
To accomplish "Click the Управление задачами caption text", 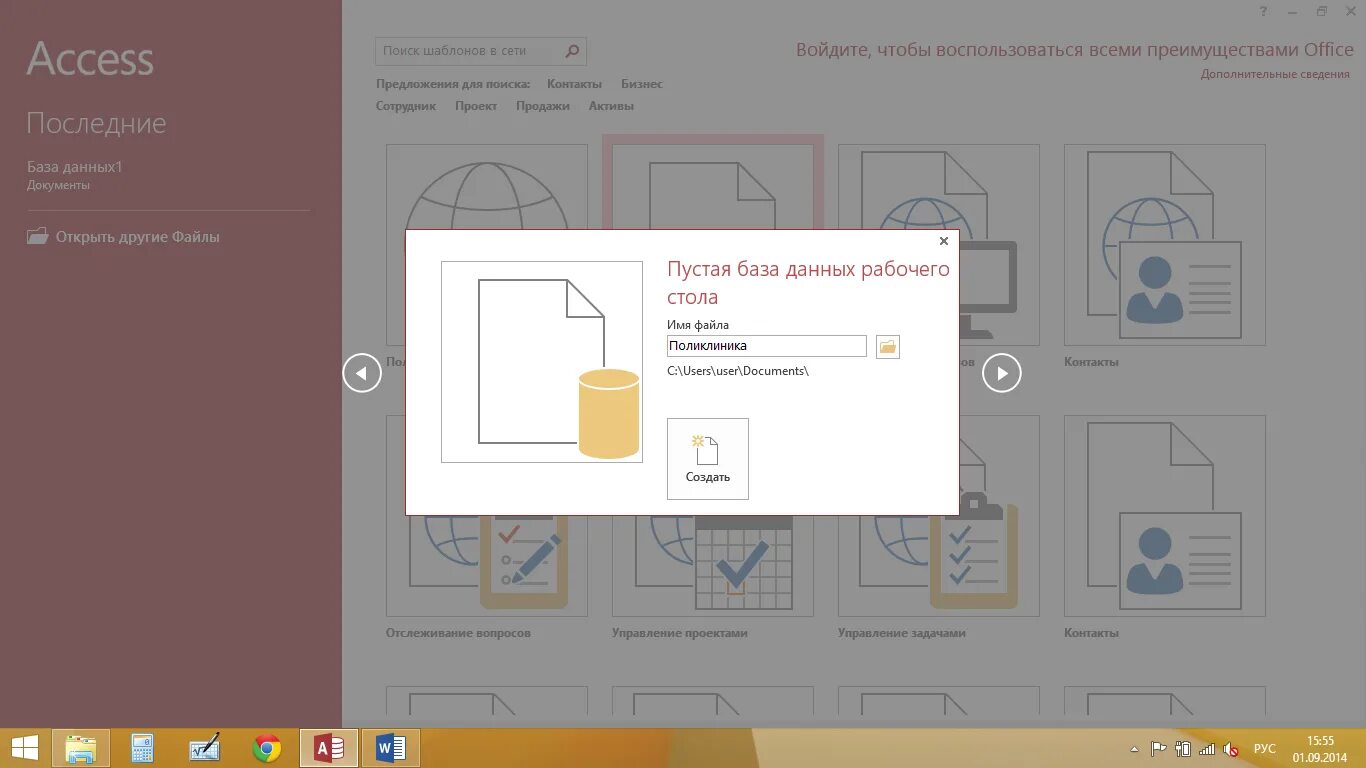I will pyautogui.click(x=902, y=633).
